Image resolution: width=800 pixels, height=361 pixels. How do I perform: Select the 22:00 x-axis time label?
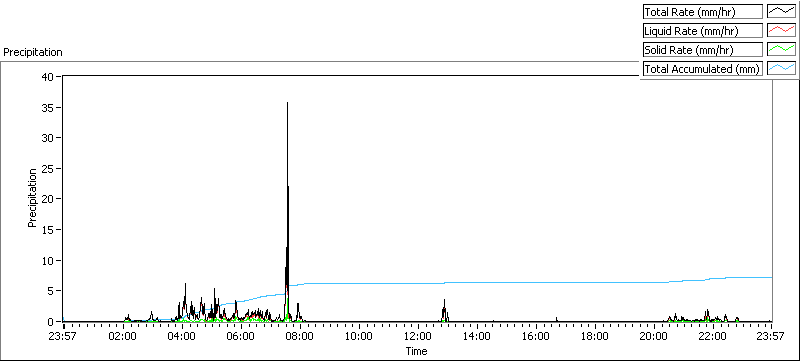713,336
